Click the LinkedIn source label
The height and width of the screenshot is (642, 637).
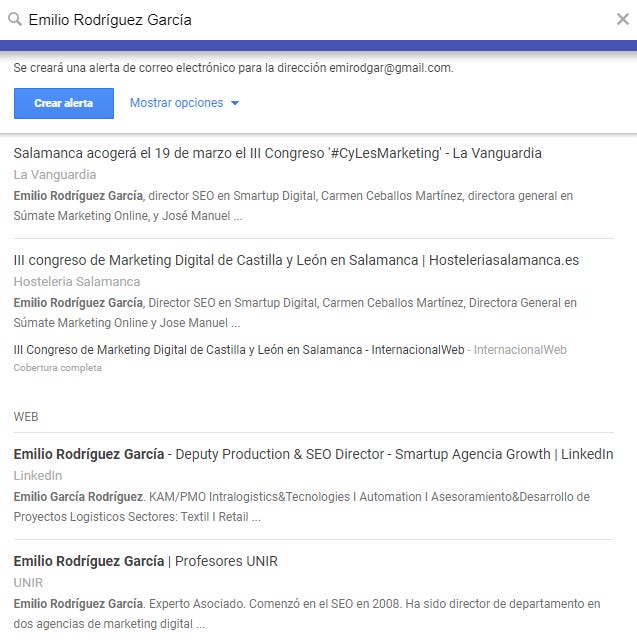(x=38, y=476)
